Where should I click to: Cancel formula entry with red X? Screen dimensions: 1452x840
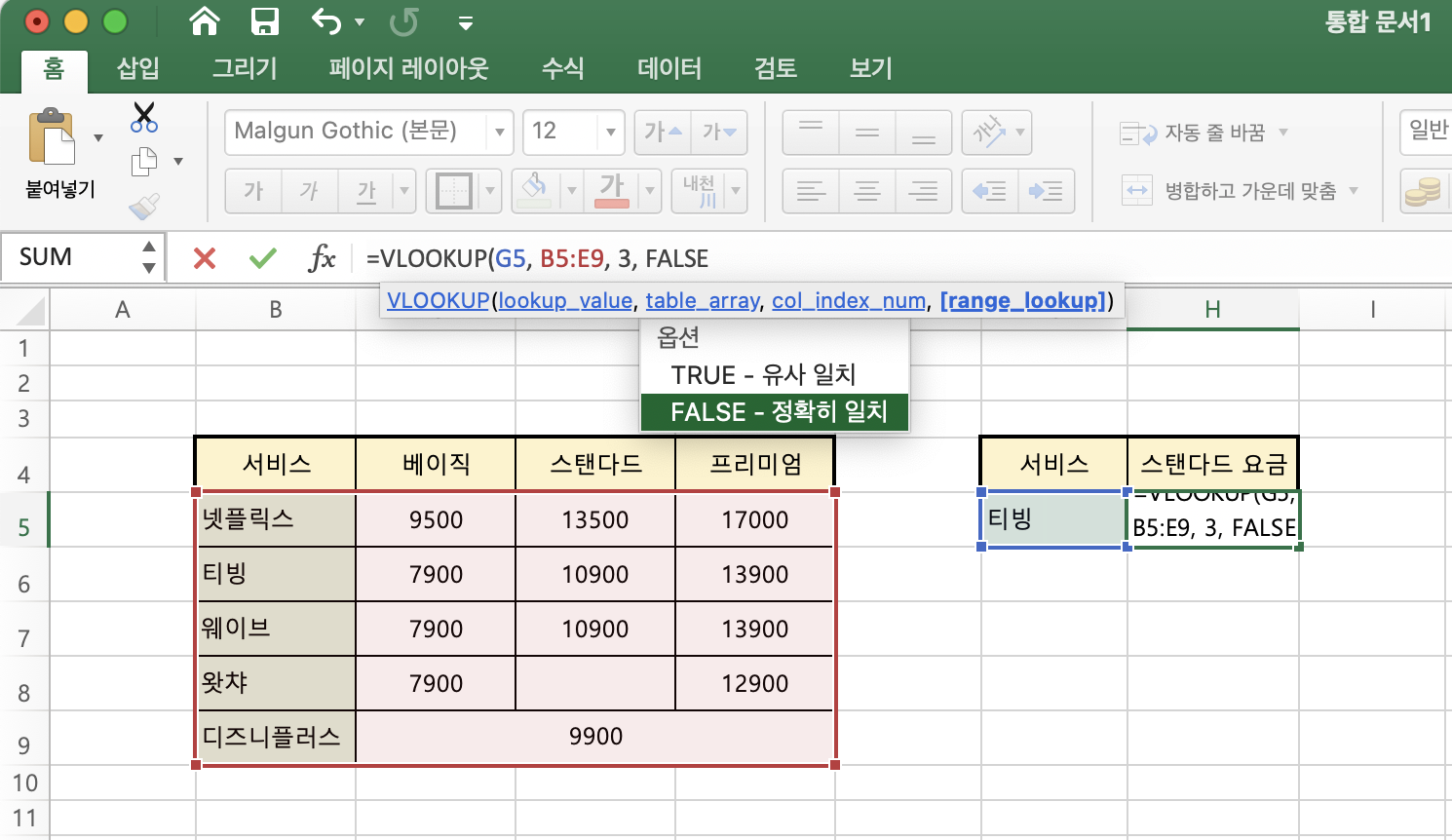click(x=205, y=258)
